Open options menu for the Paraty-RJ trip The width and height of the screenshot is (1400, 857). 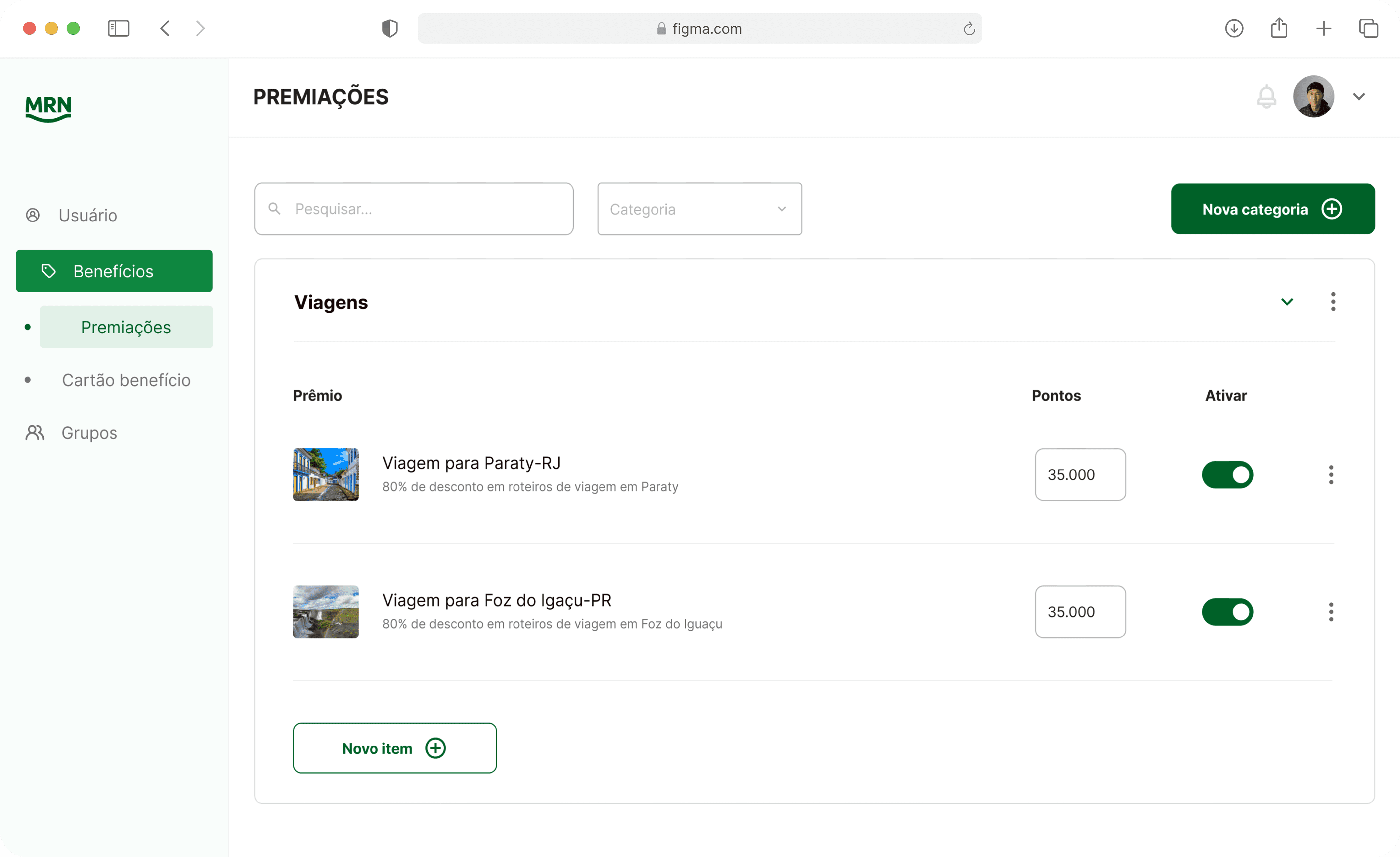pos(1331,475)
